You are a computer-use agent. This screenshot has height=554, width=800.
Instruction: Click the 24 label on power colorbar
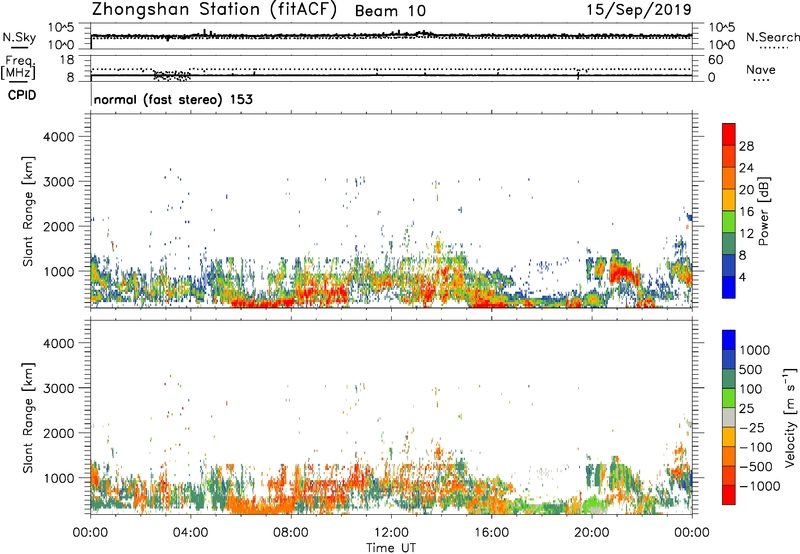point(746,168)
